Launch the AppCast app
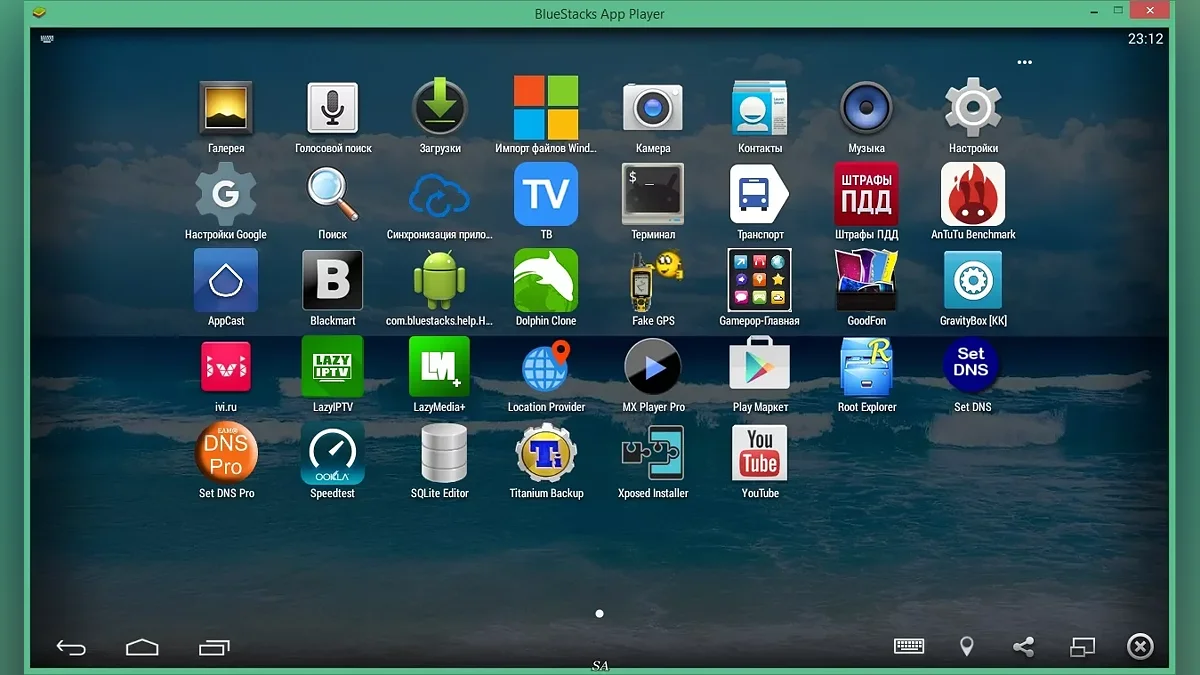The height and width of the screenshot is (675, 1200). tap(226, 281)
